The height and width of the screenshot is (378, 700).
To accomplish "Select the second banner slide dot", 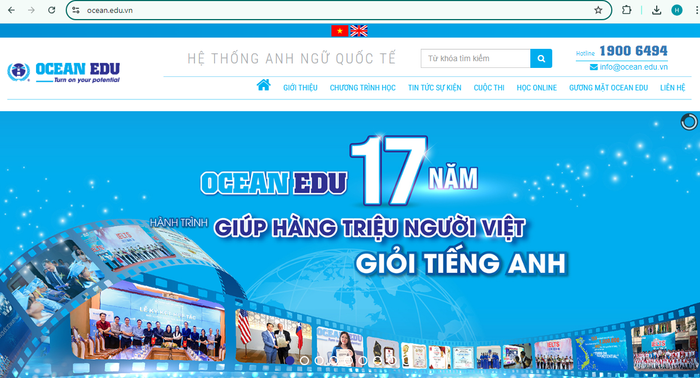I will (304, 361).
